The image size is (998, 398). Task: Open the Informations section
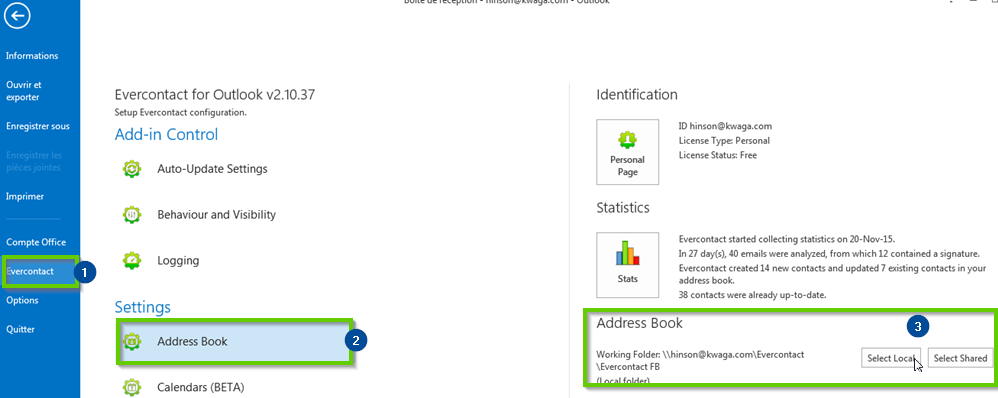point(32,56)
